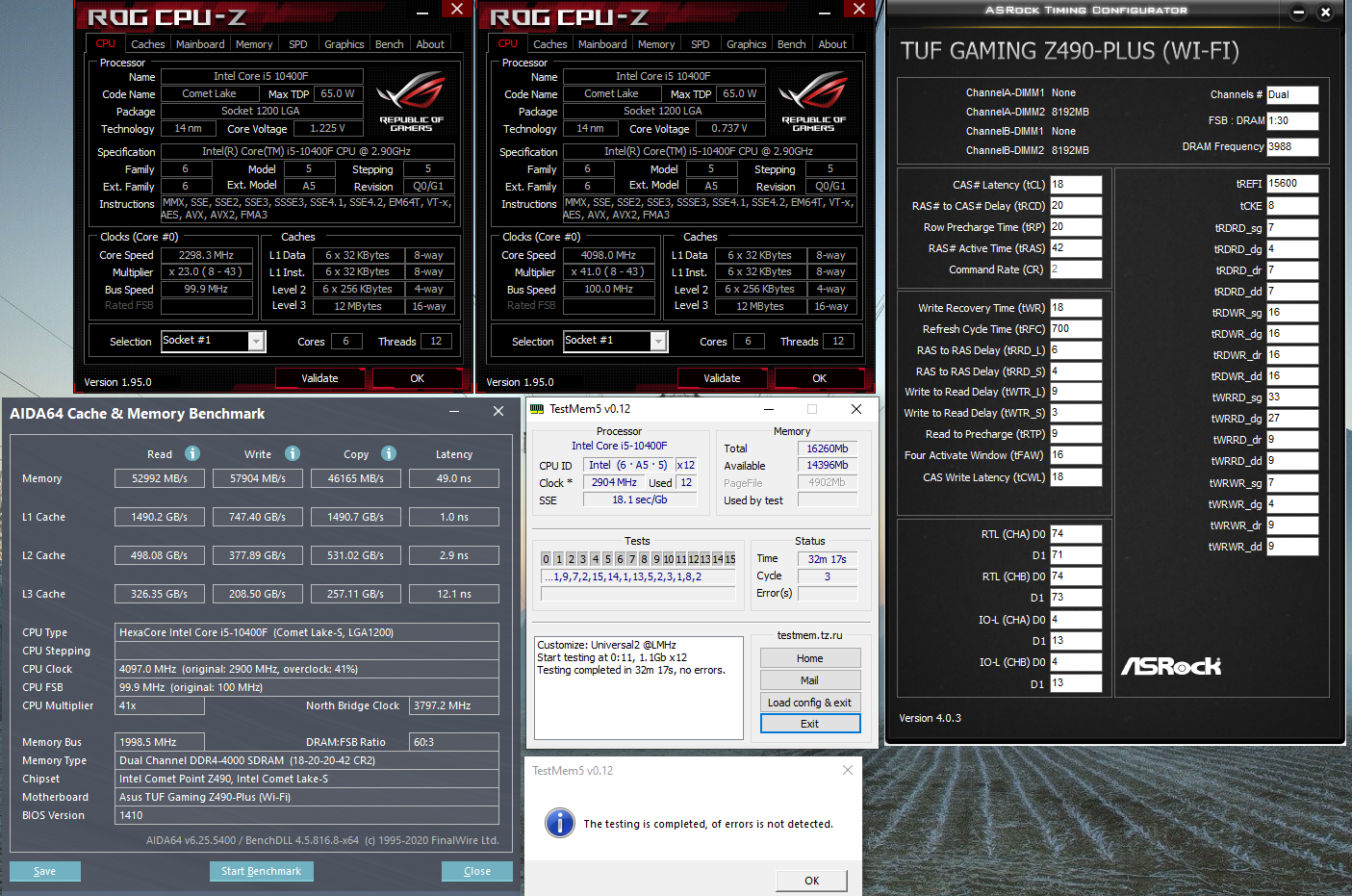
Task: Click the TestMem5 Cycle value field
Action: [828, 576]
